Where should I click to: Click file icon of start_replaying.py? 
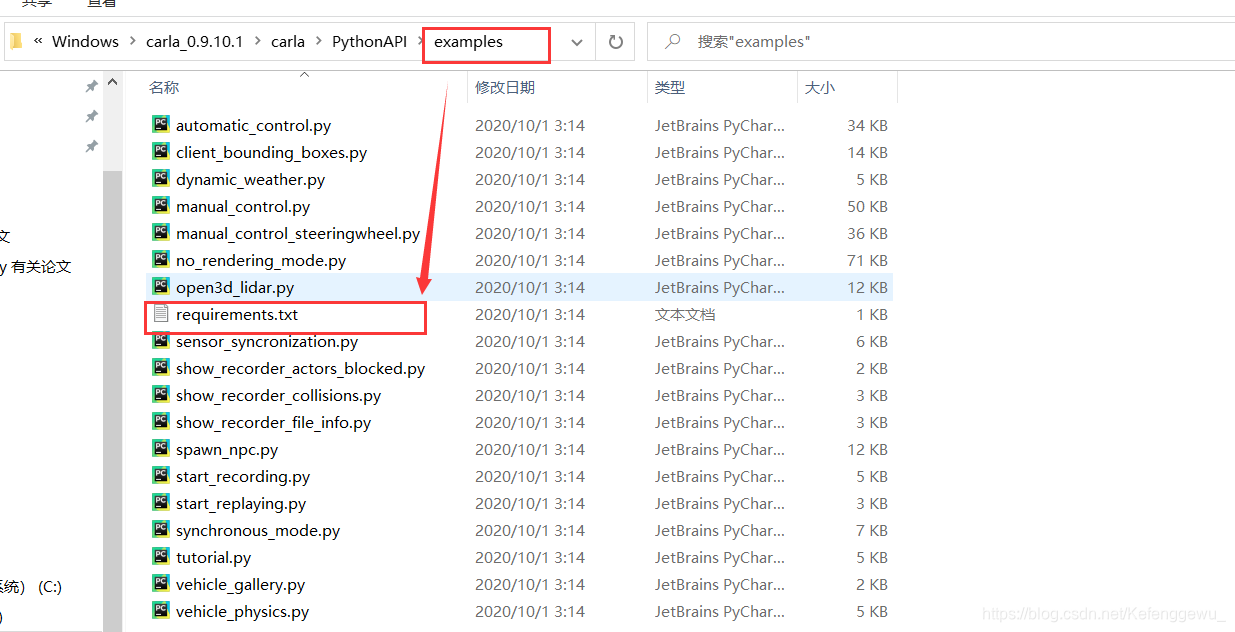161,503
